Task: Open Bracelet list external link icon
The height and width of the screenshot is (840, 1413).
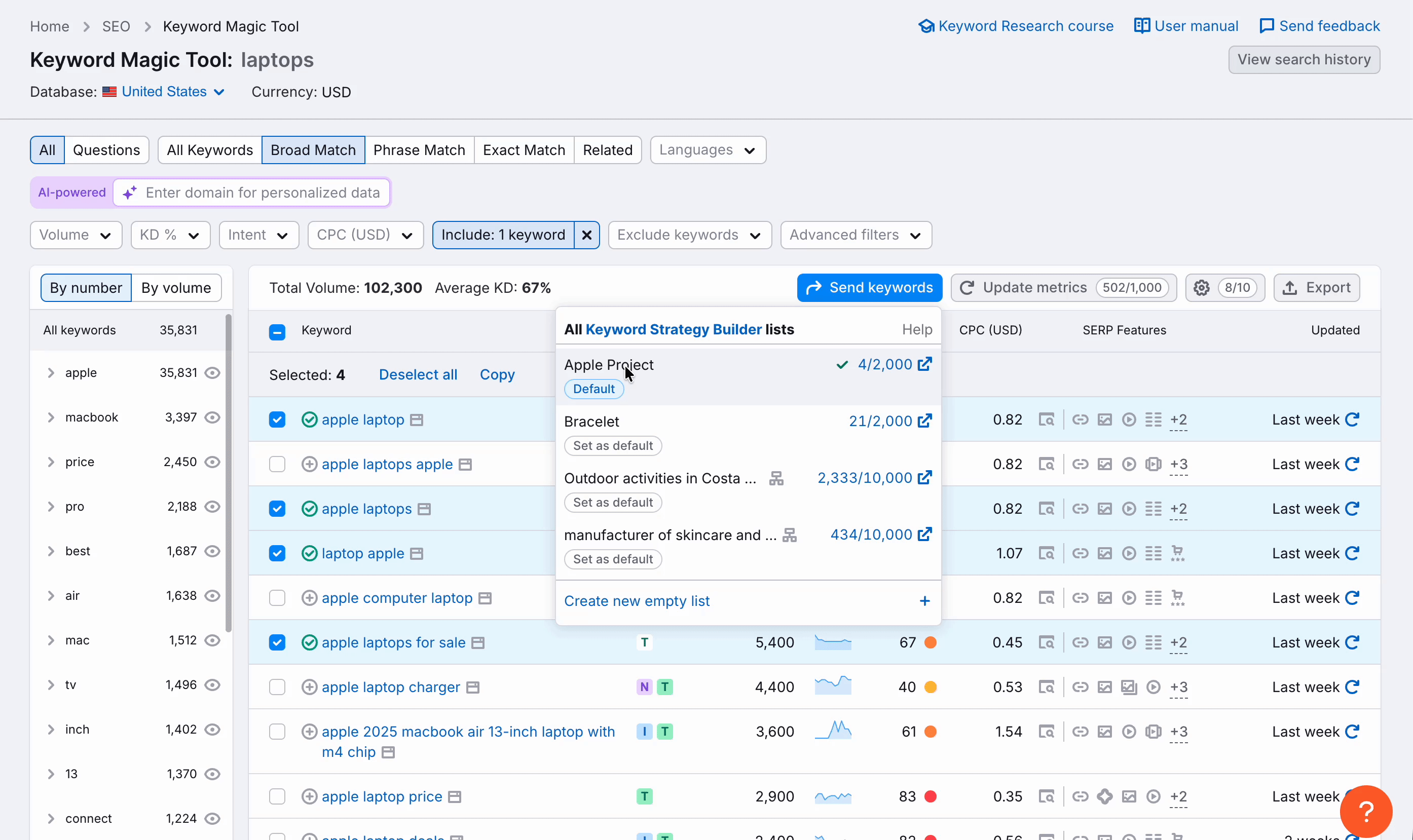Action: [x=924, y=421]
